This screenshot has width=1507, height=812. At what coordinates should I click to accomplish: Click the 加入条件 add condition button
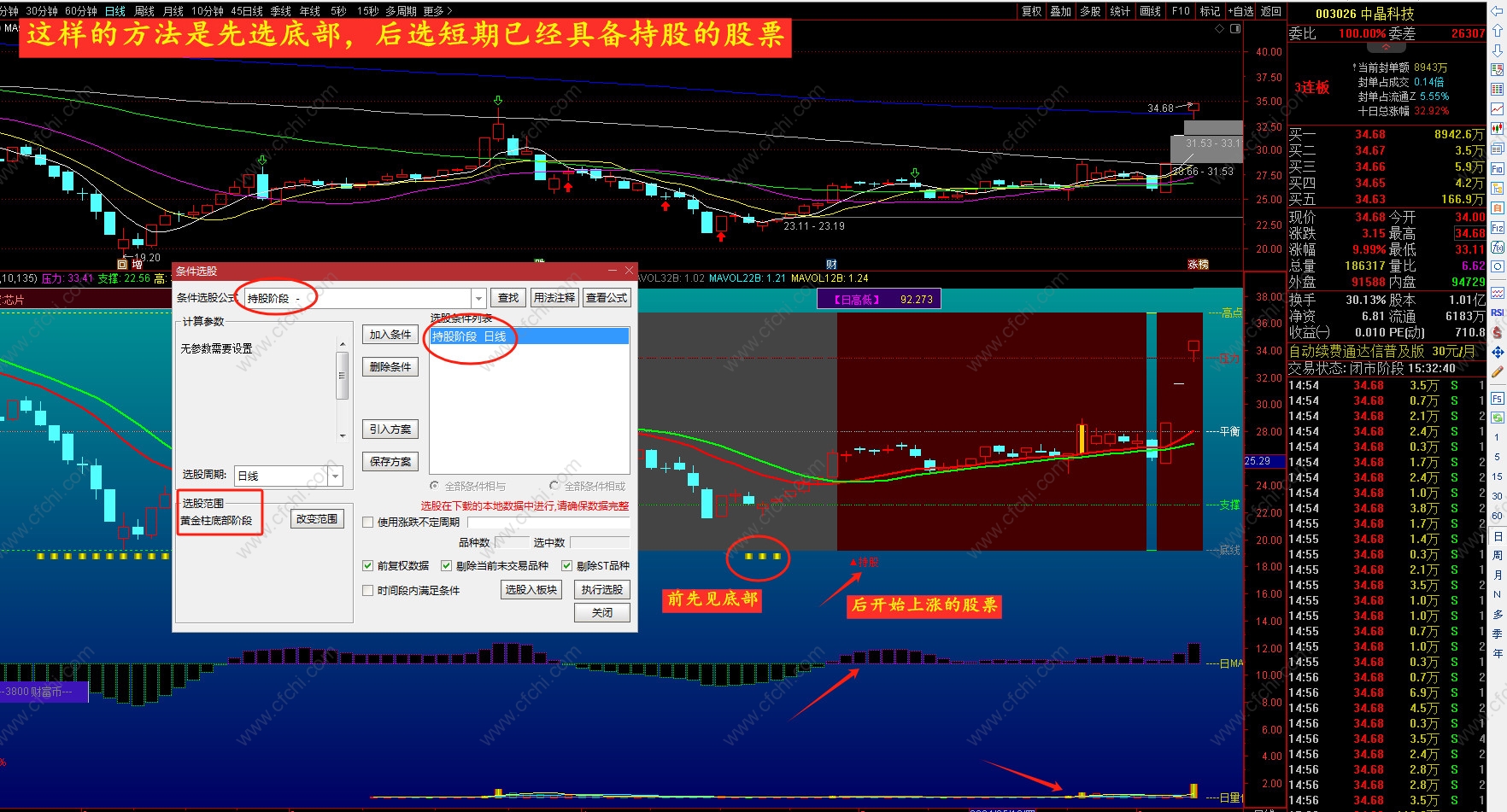point(390,335)
